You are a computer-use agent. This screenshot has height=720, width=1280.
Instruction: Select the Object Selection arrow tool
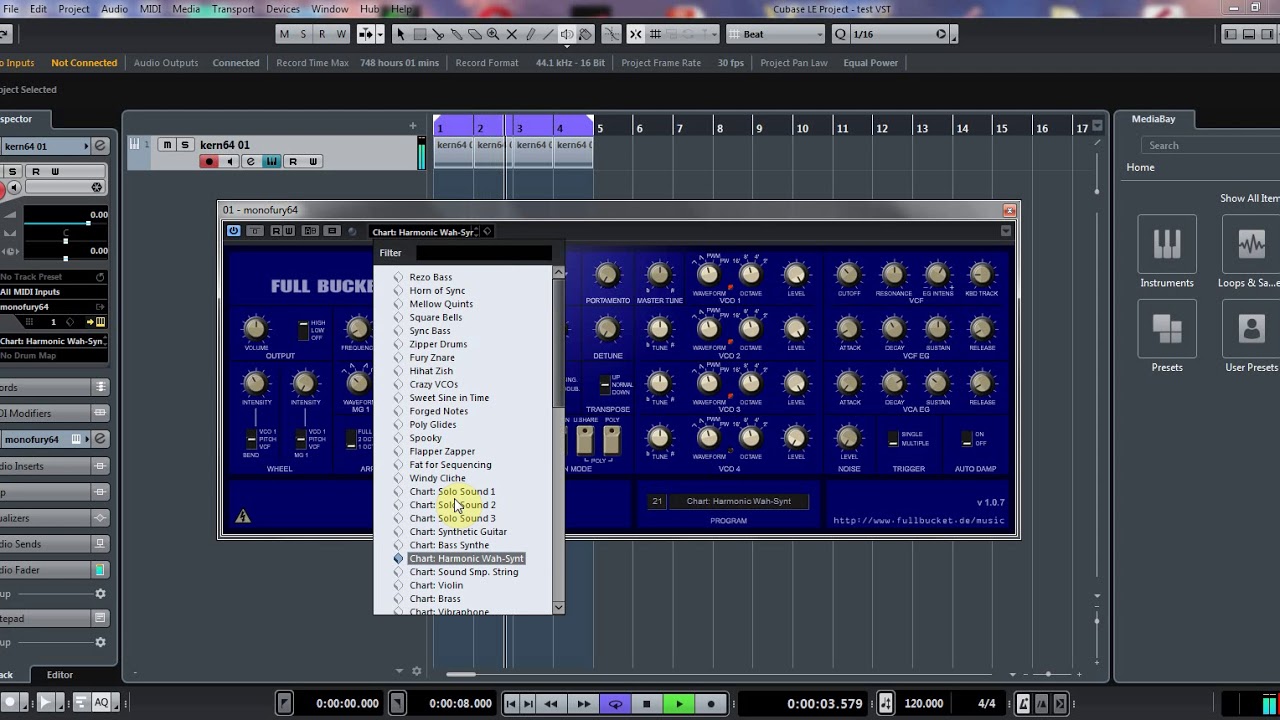[x=401, y=34]
